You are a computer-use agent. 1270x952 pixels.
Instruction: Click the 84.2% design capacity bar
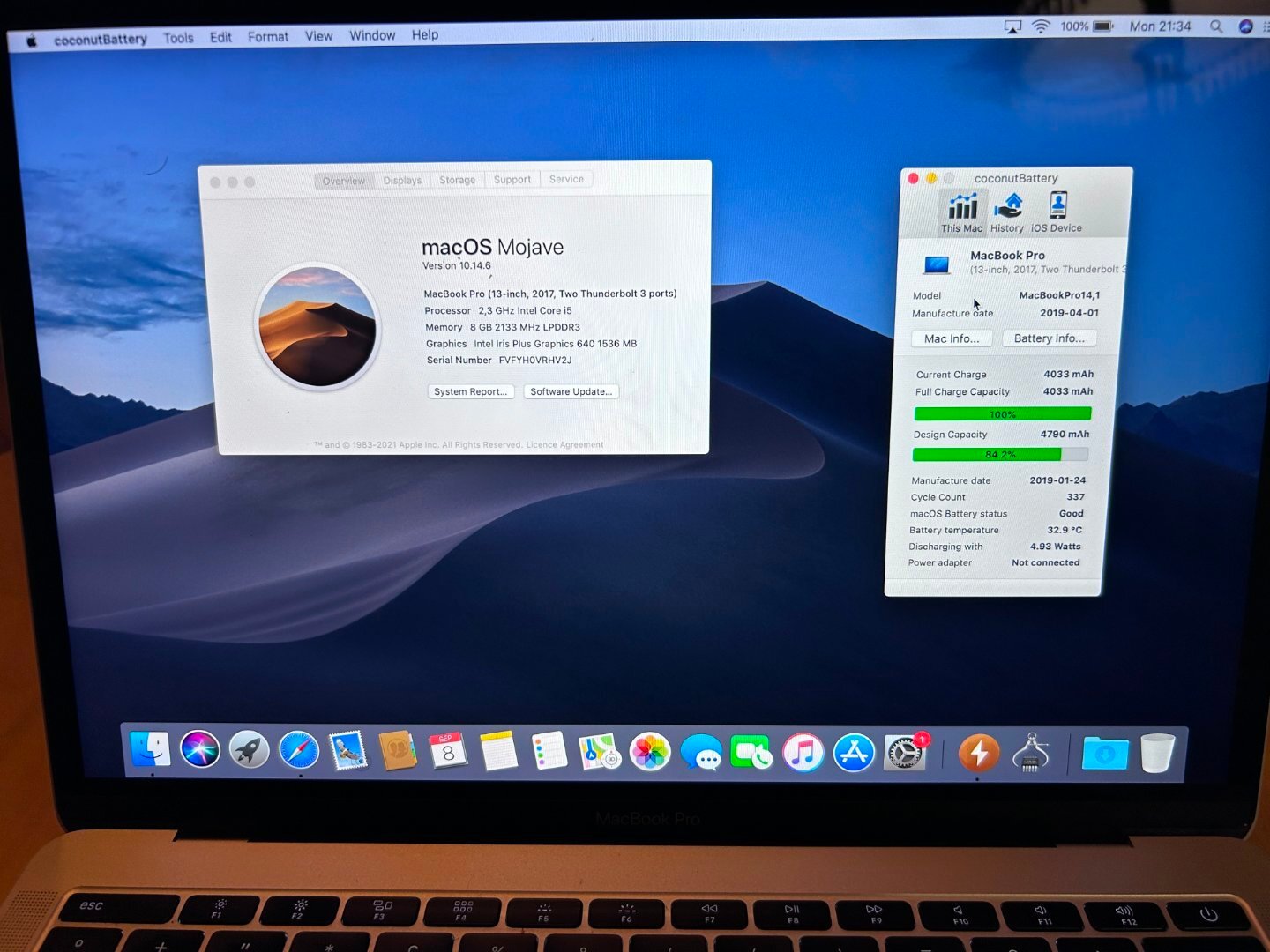(1000, 455)
